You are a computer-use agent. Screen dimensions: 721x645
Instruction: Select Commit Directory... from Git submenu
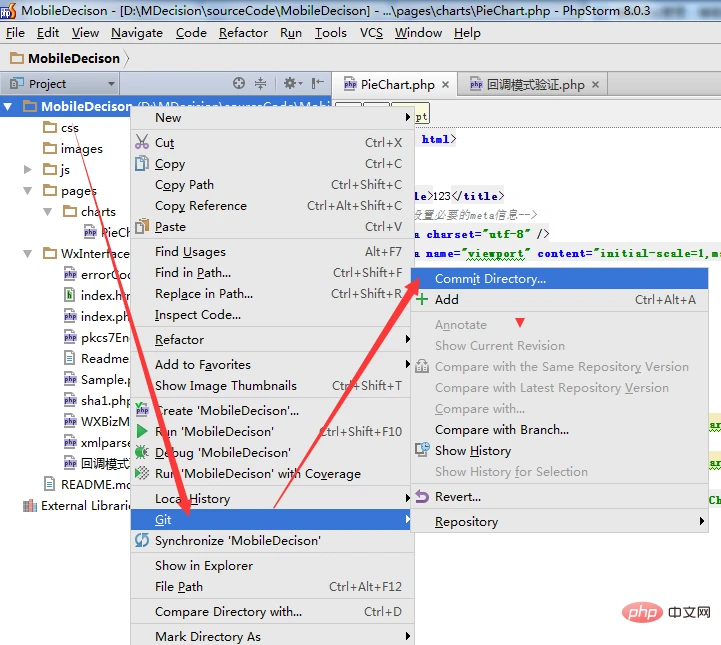point(490,279)
